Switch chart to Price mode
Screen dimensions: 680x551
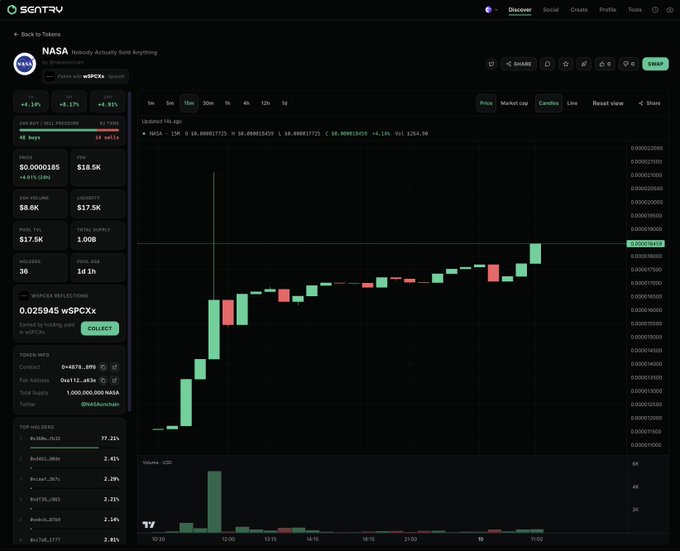coord(486,103)
